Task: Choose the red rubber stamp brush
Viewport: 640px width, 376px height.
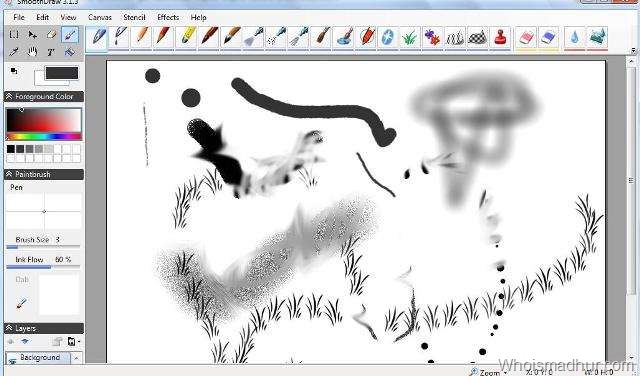Action: (x=500, y=38)
